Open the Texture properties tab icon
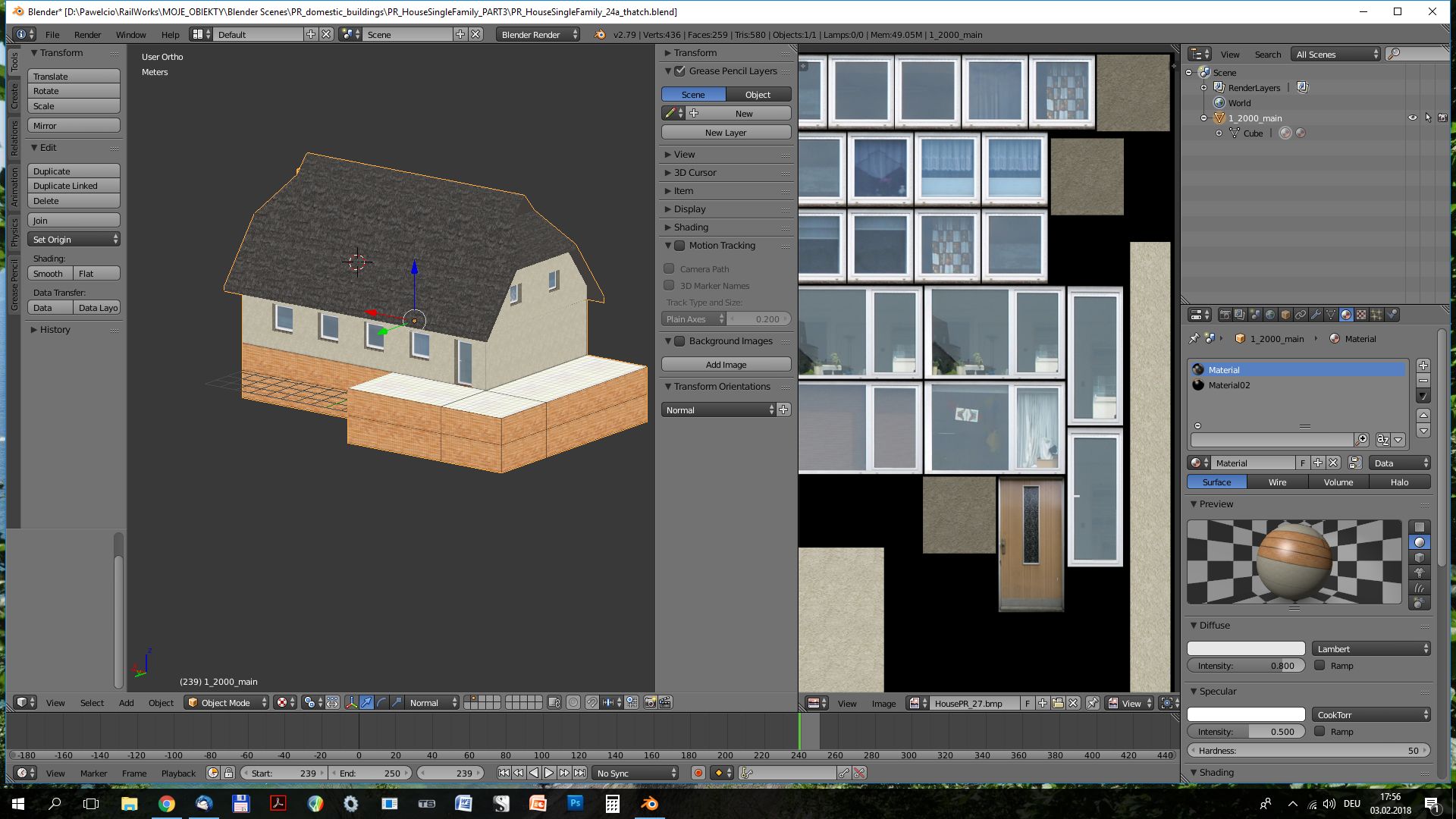This screenshot has height=819, width=1456. coord(1361,315)
